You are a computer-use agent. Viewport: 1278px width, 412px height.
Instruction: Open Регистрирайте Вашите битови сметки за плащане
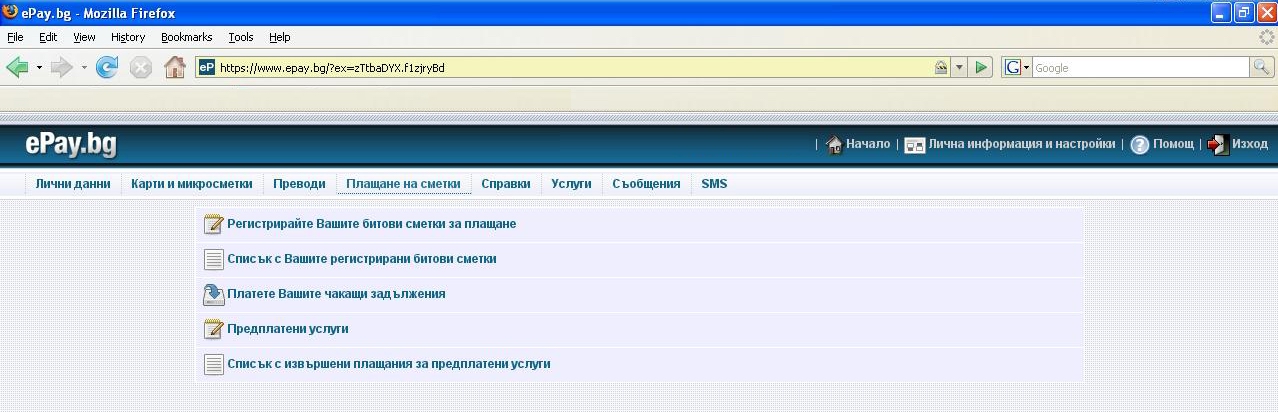pos(372,224)
